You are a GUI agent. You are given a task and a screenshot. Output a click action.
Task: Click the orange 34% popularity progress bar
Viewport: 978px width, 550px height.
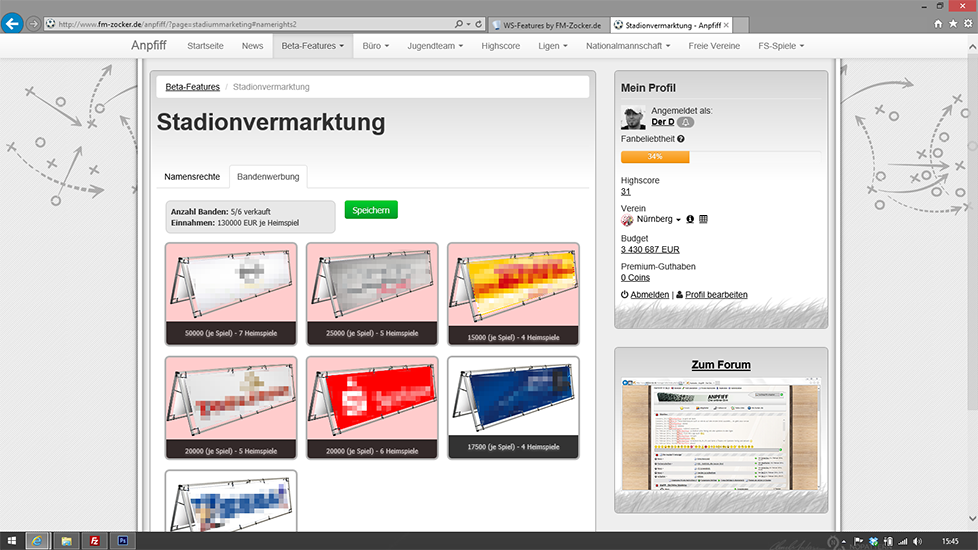pos(655,157)
